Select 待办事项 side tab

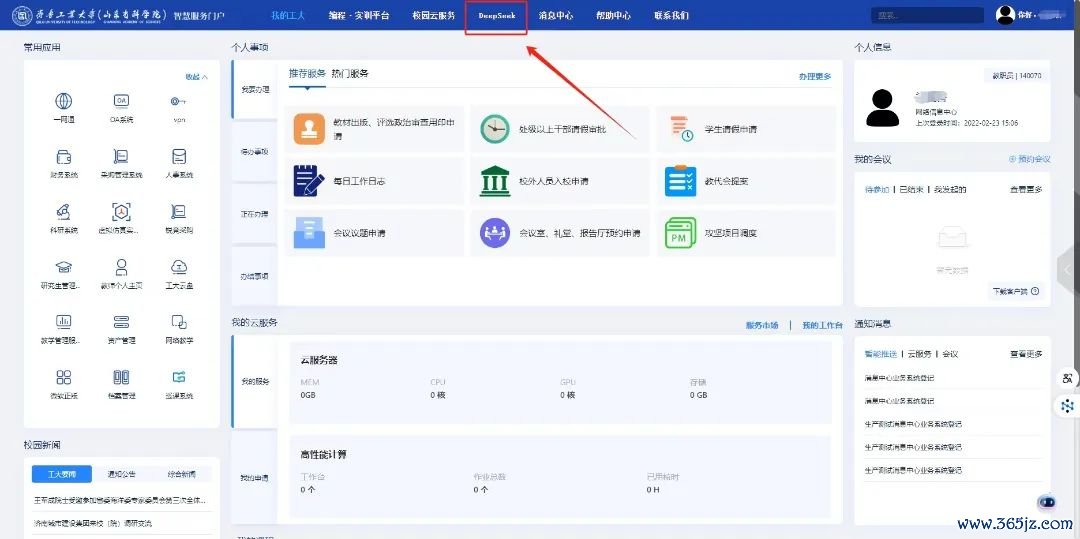click(x=255, y=151)
